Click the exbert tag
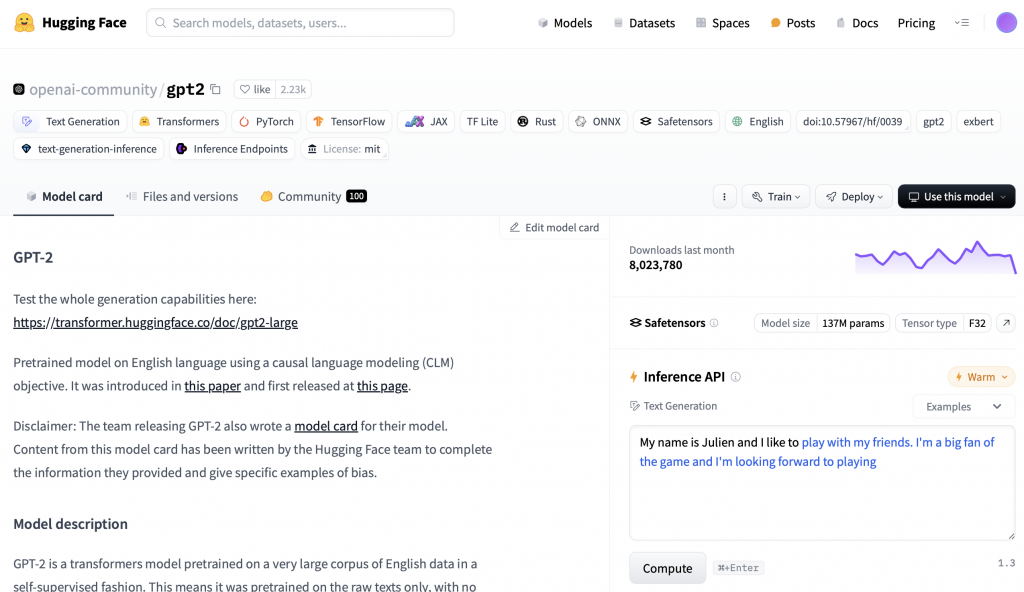The image size is (1024, 592). tap(978, 122)
